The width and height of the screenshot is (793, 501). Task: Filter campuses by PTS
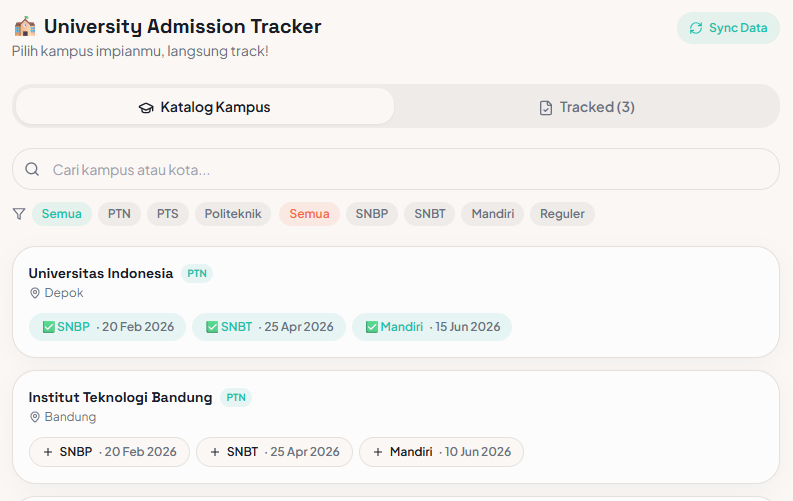tap(168, 214)
